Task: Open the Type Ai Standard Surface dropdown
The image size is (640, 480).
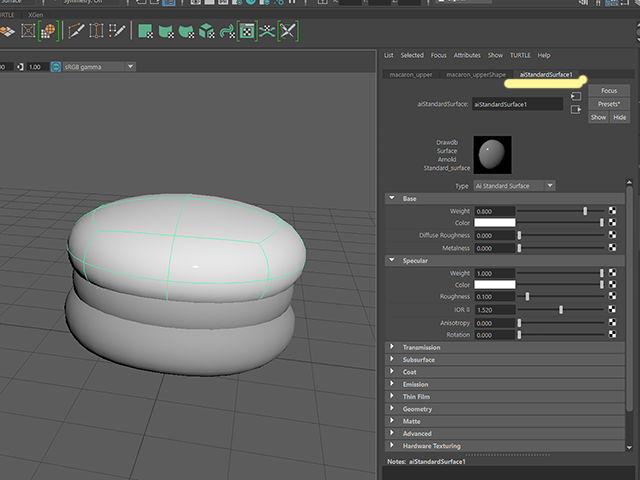Action: click(514, 186)
